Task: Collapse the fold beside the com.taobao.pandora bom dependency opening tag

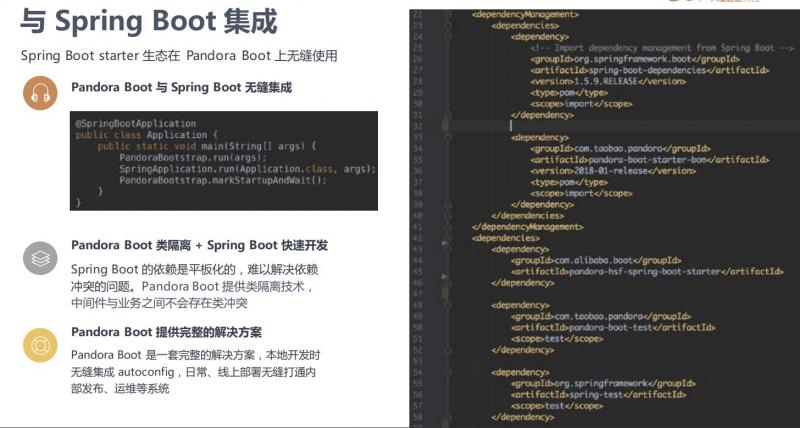Action: tap(447, 138)
